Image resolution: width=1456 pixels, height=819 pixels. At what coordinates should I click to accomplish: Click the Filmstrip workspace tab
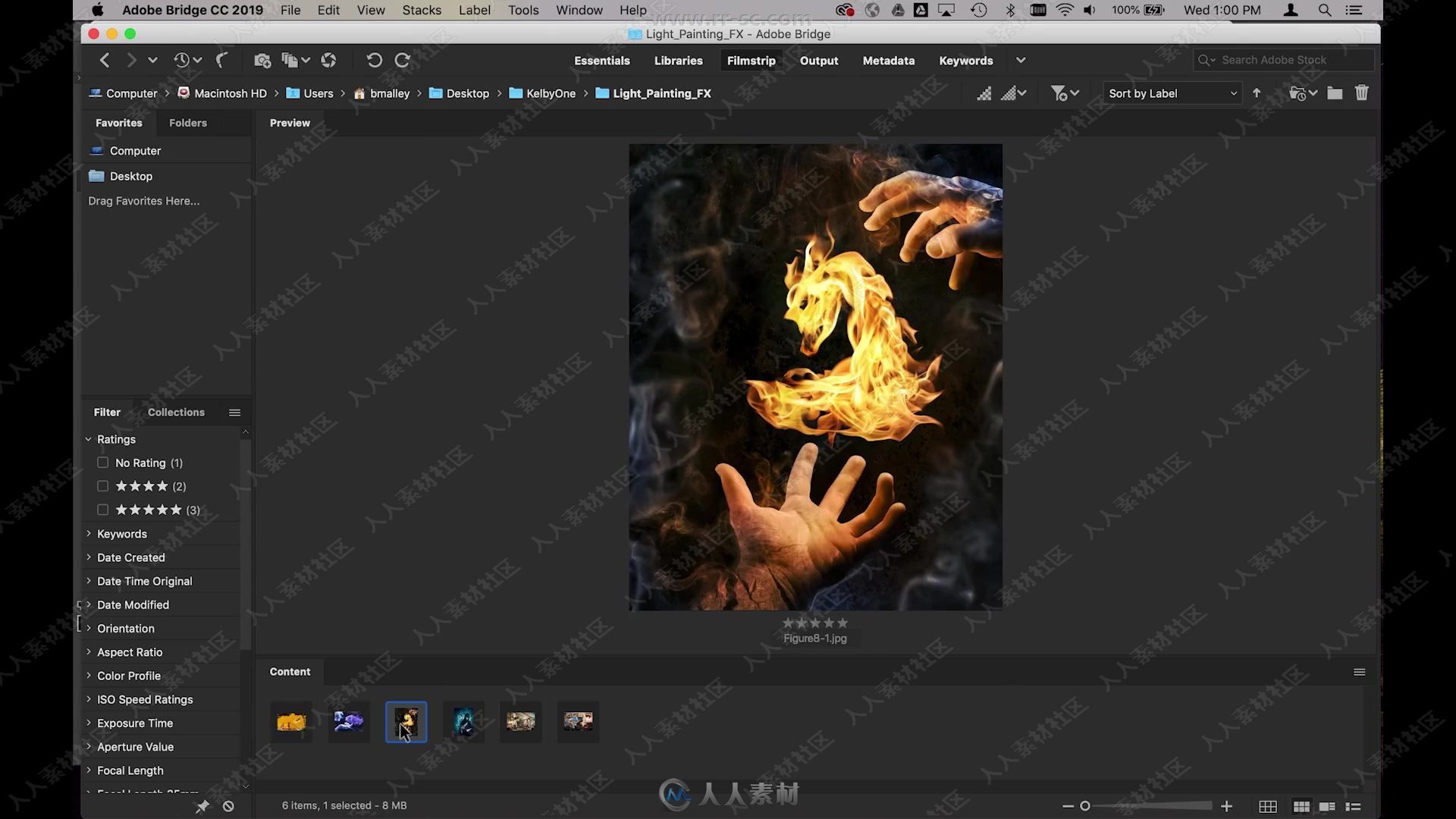tap(751, 60)
